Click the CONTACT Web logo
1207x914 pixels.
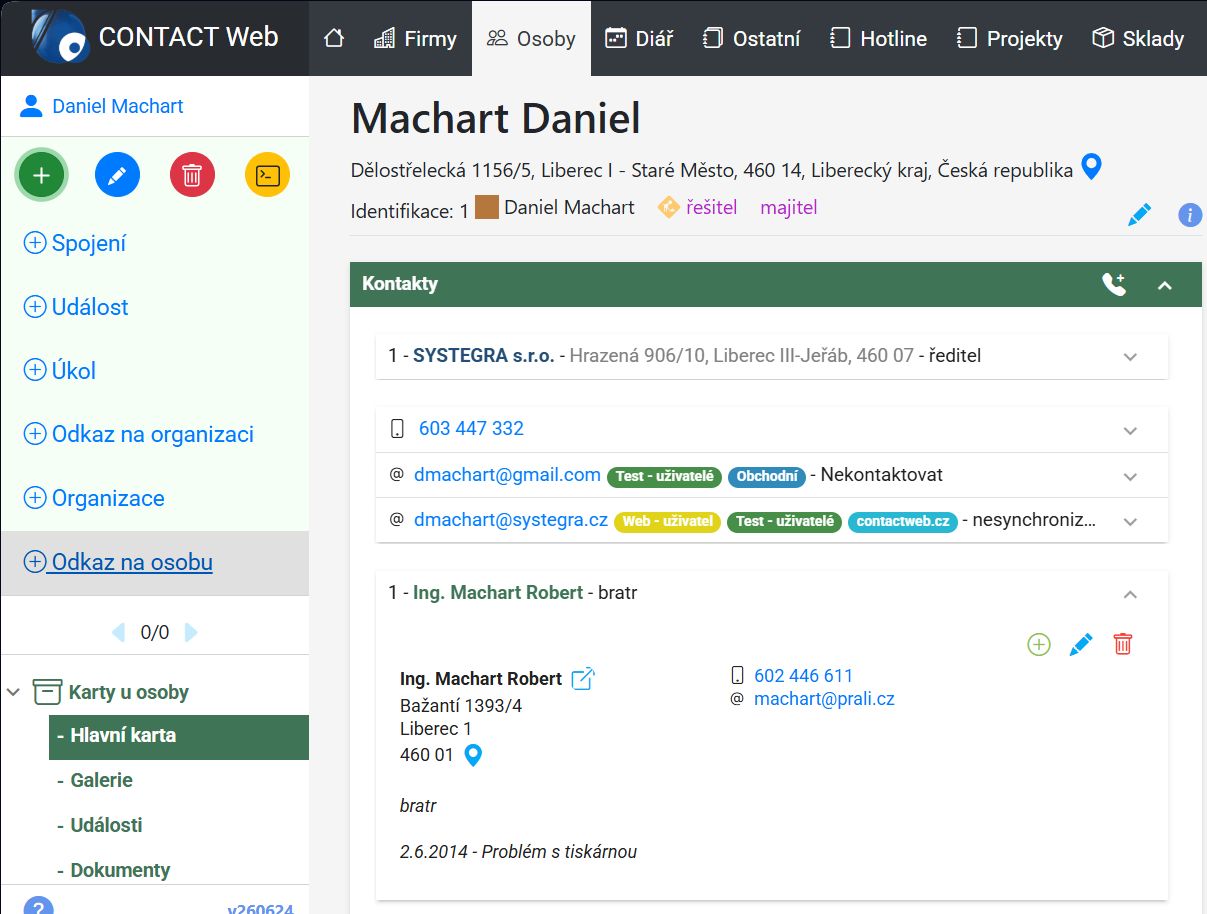[x=154, y=38]
